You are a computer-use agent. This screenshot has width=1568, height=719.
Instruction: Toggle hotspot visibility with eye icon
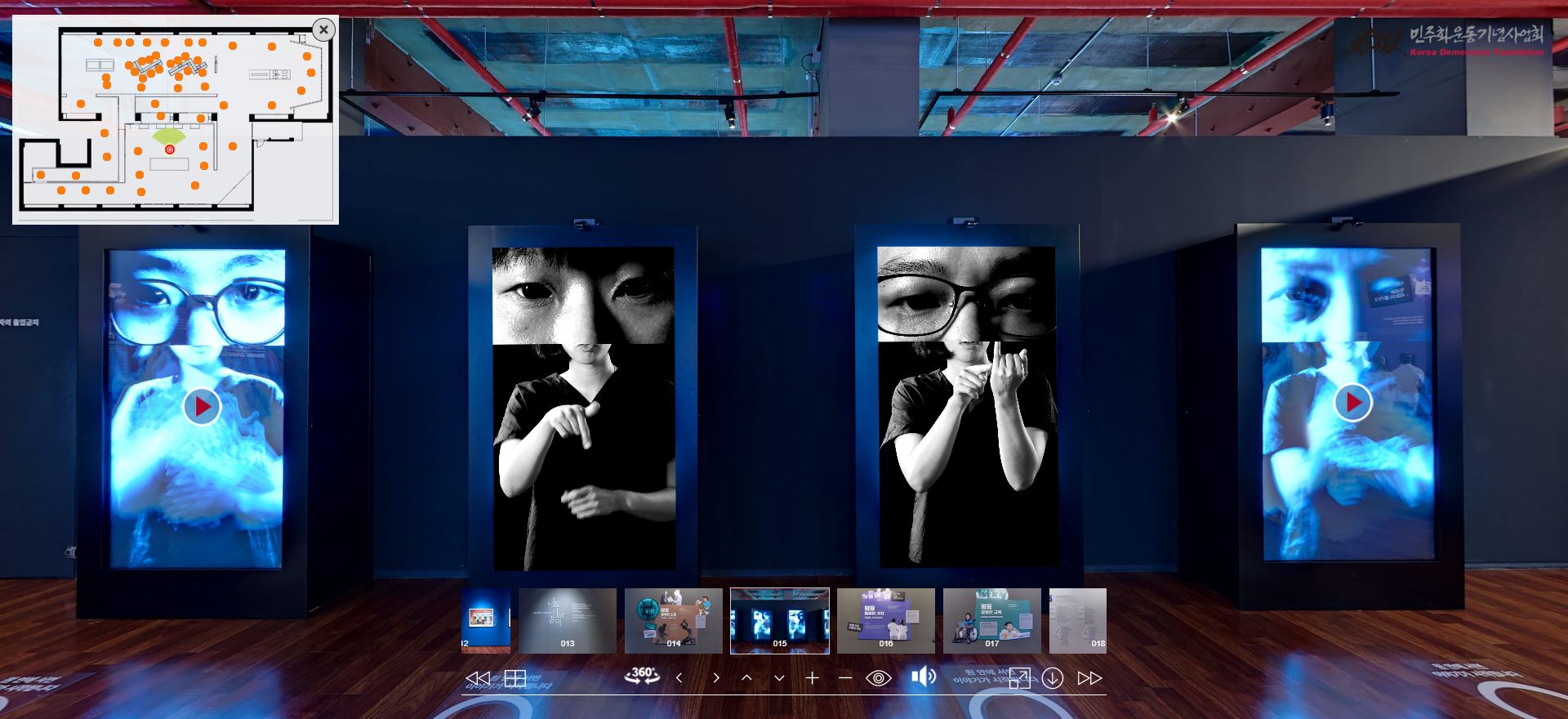coord(879,678)
